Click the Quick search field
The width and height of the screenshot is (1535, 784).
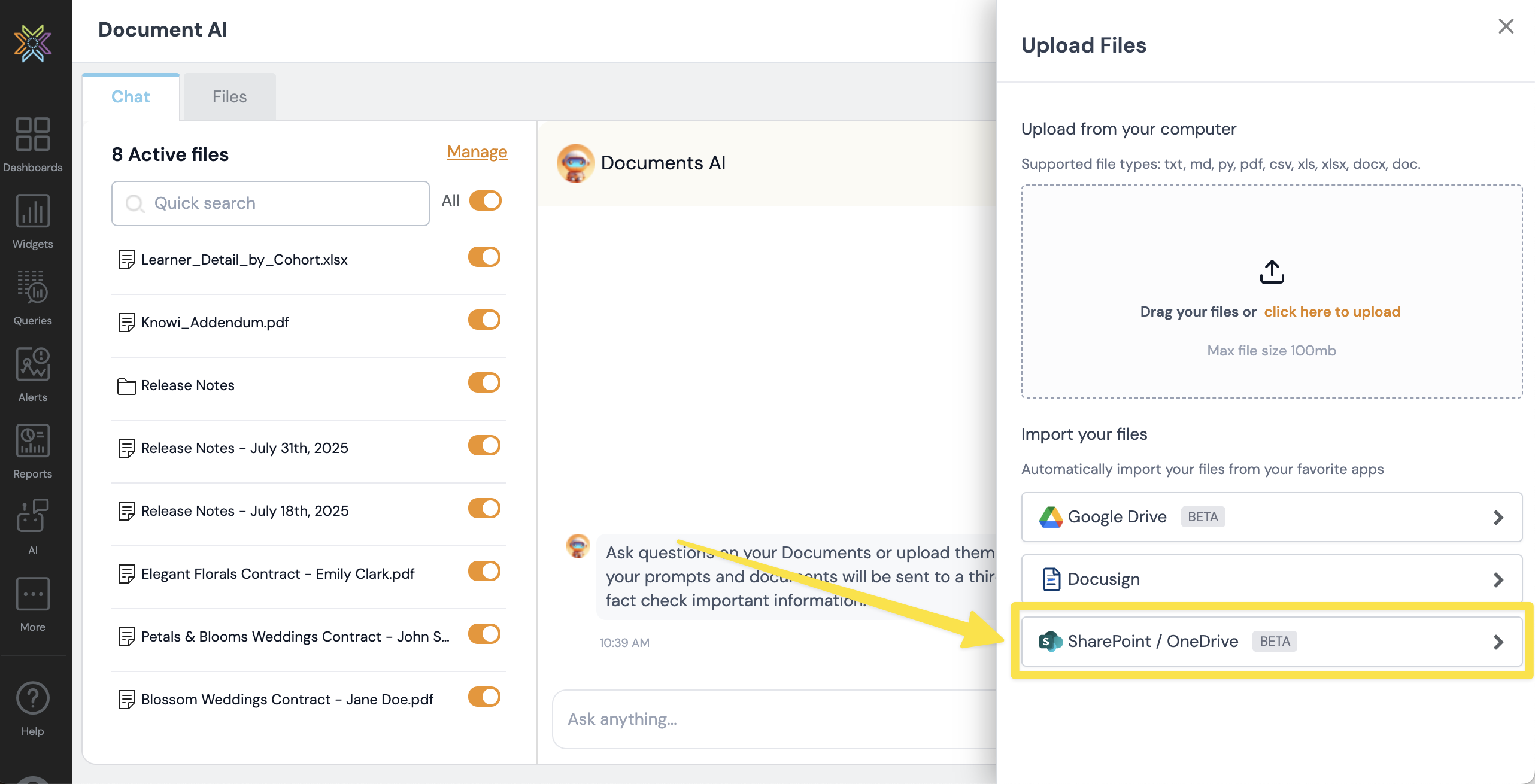[x=271, y=203]
